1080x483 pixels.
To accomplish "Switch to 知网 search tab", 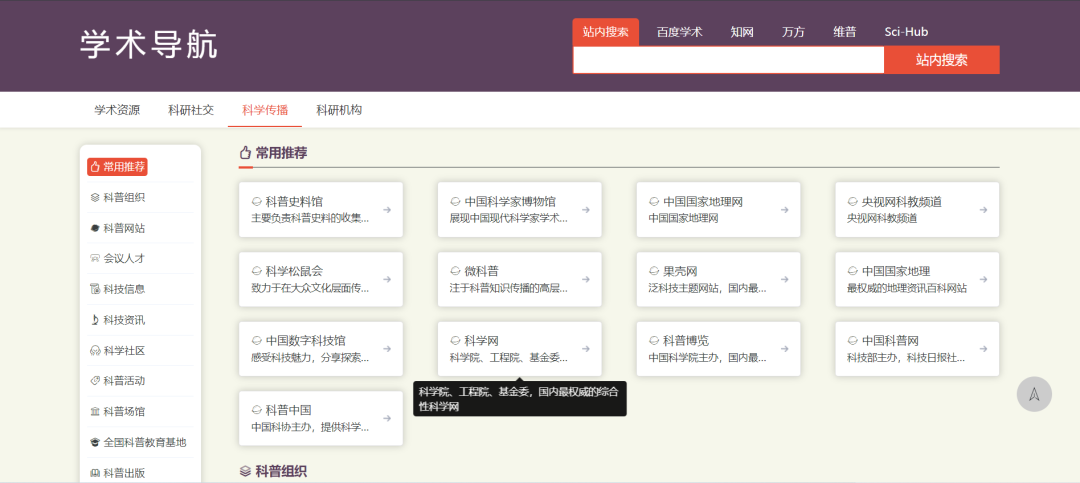I will click(742, 32).
